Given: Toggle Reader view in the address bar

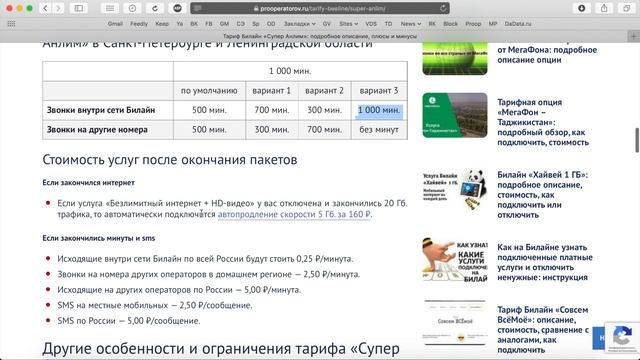Looking at the screenshot, I should (x=198, y=8).
